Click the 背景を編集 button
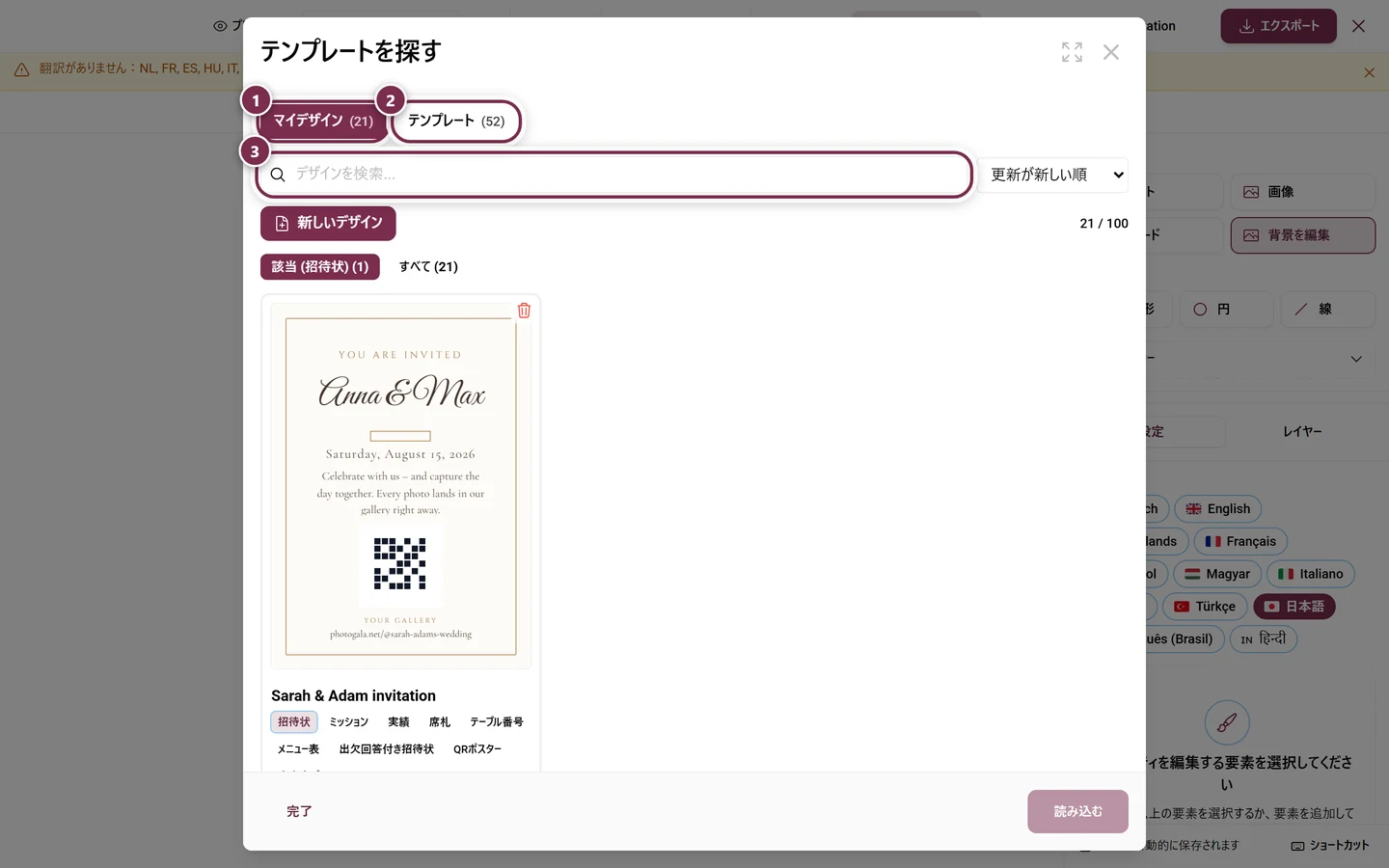Image resolution: width=1389 pixels, height=868 pixels. [x=1303, y=235]
